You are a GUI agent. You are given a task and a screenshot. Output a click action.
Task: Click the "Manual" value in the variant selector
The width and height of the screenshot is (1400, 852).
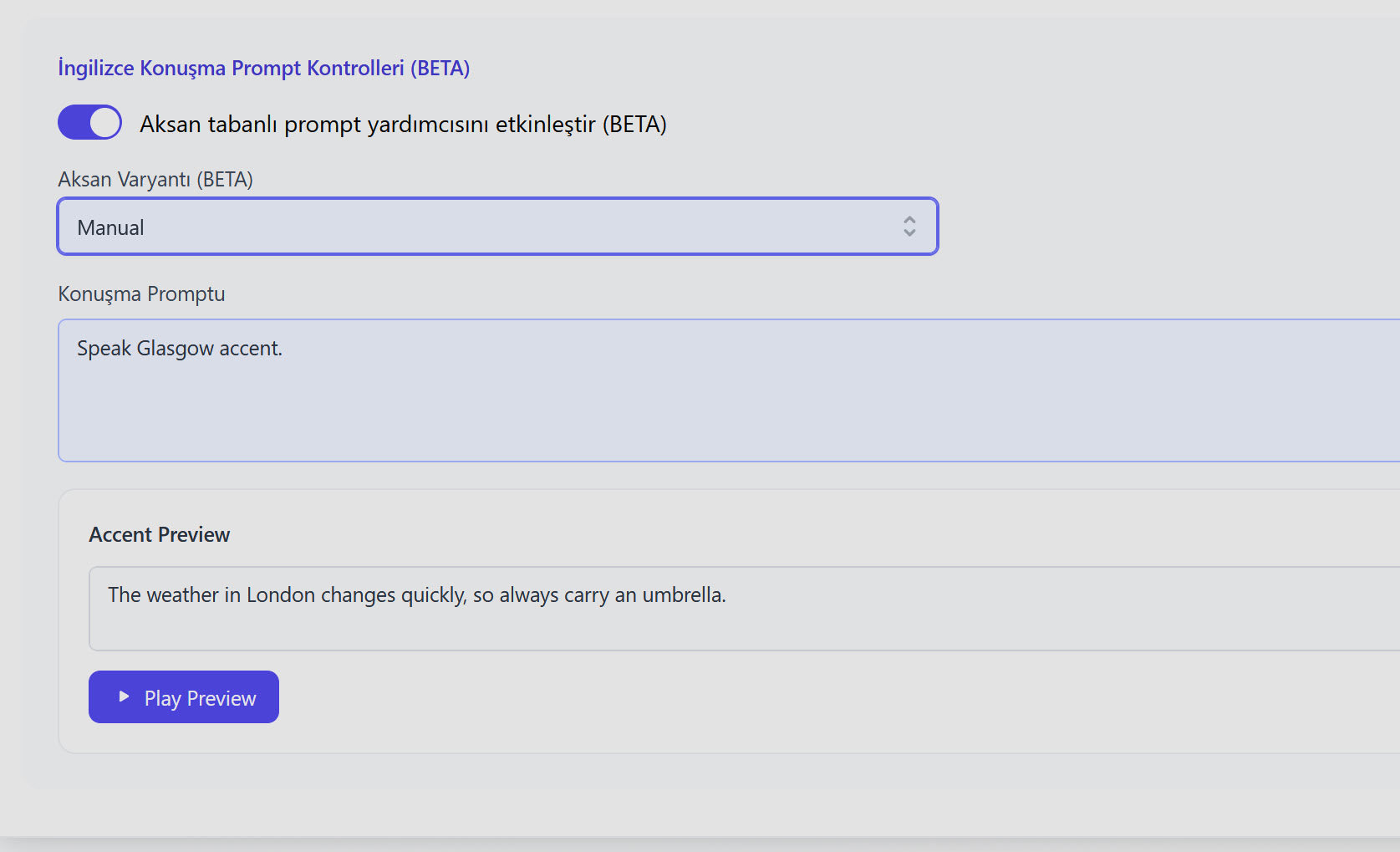pos(110,227)
